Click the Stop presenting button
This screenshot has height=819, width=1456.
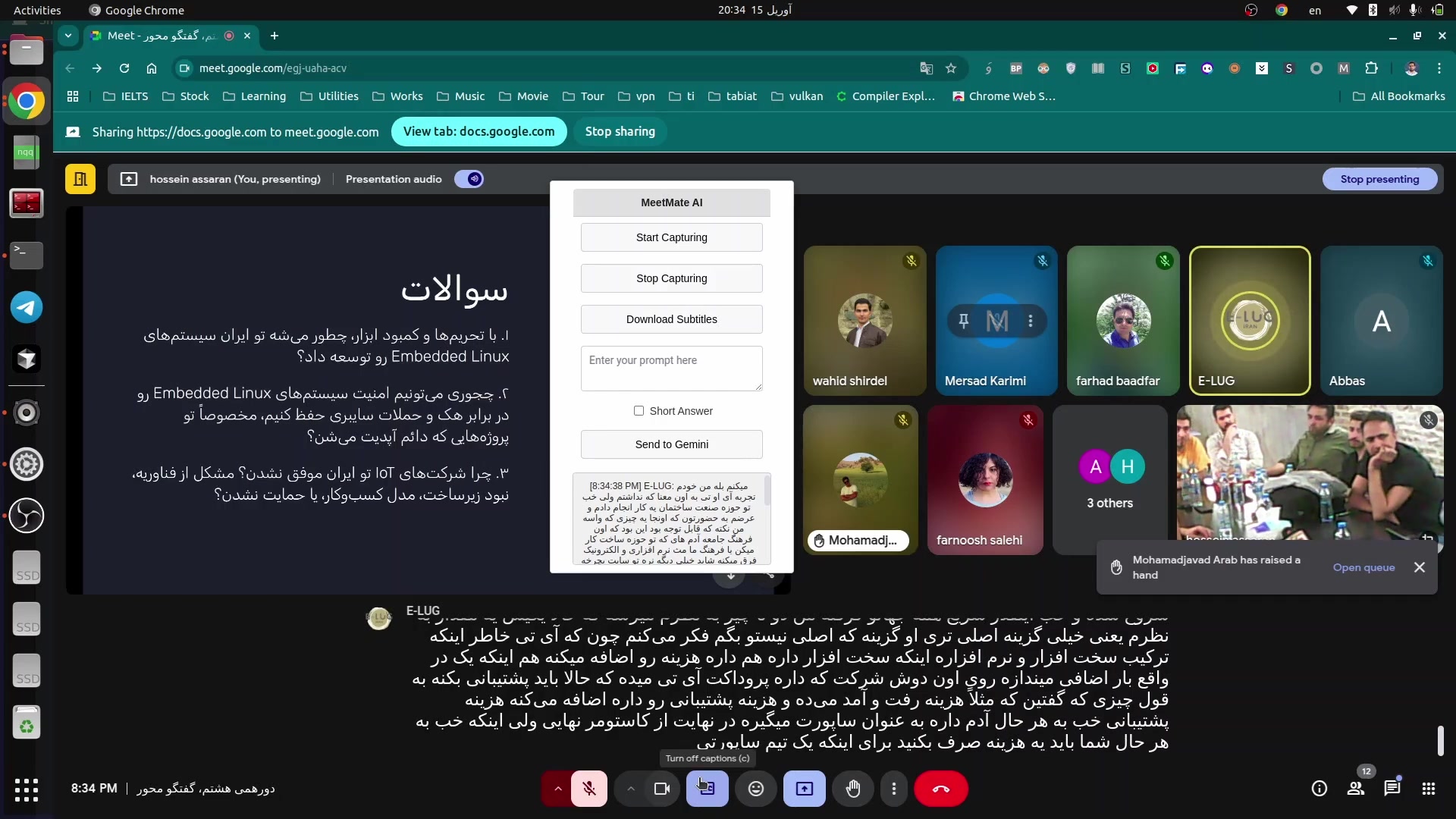pos(1379,179)
